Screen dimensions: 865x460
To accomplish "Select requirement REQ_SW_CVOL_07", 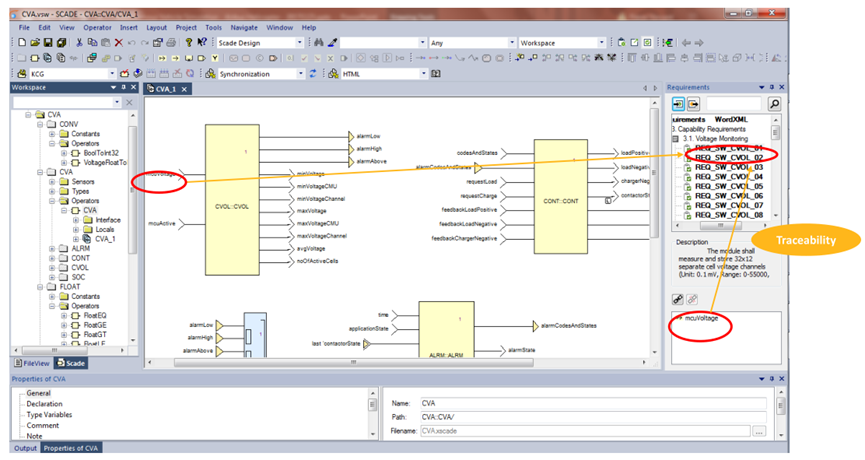I will point(729,205).
